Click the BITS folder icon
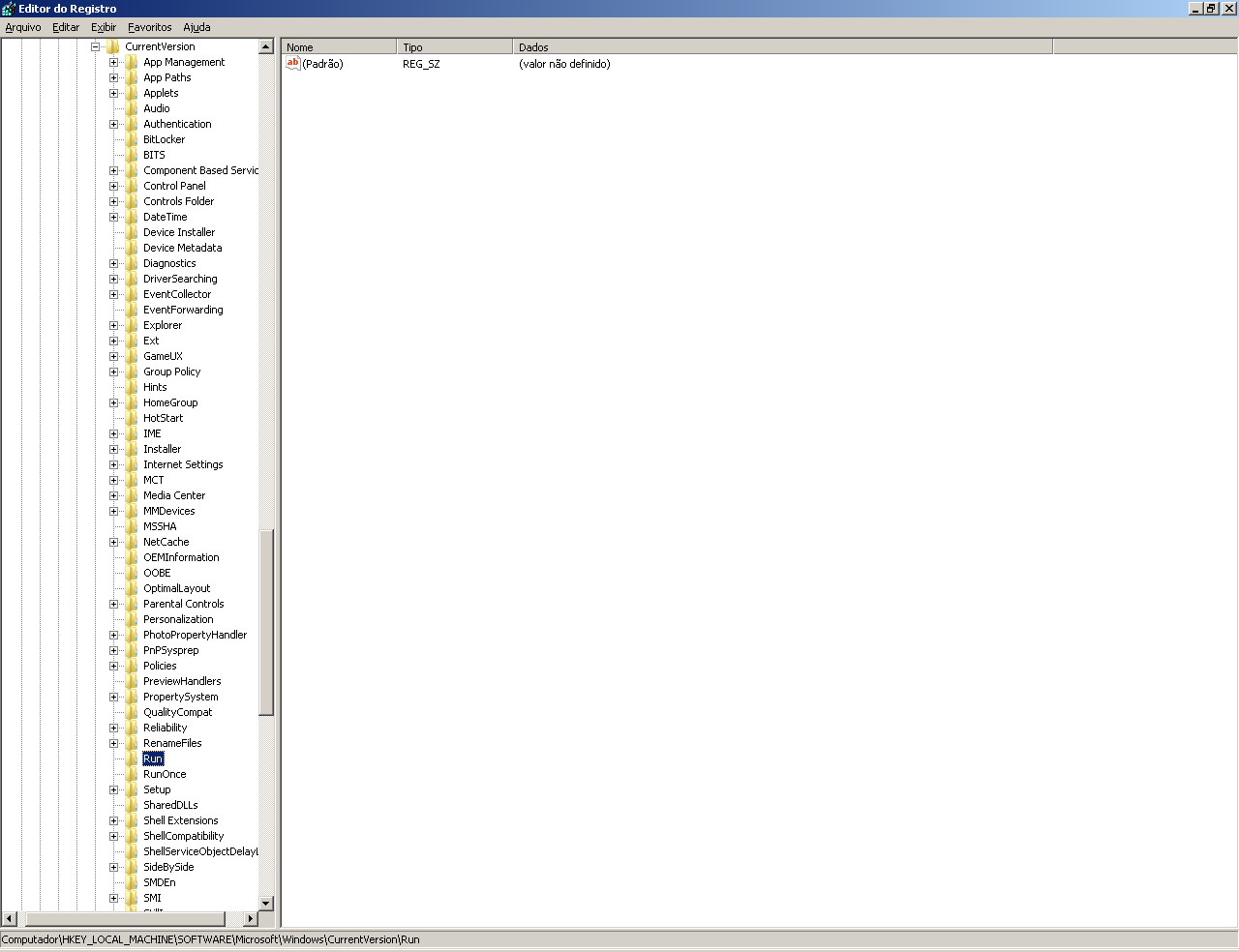This screenshot has height=952, width=1239. click(132, 155)
